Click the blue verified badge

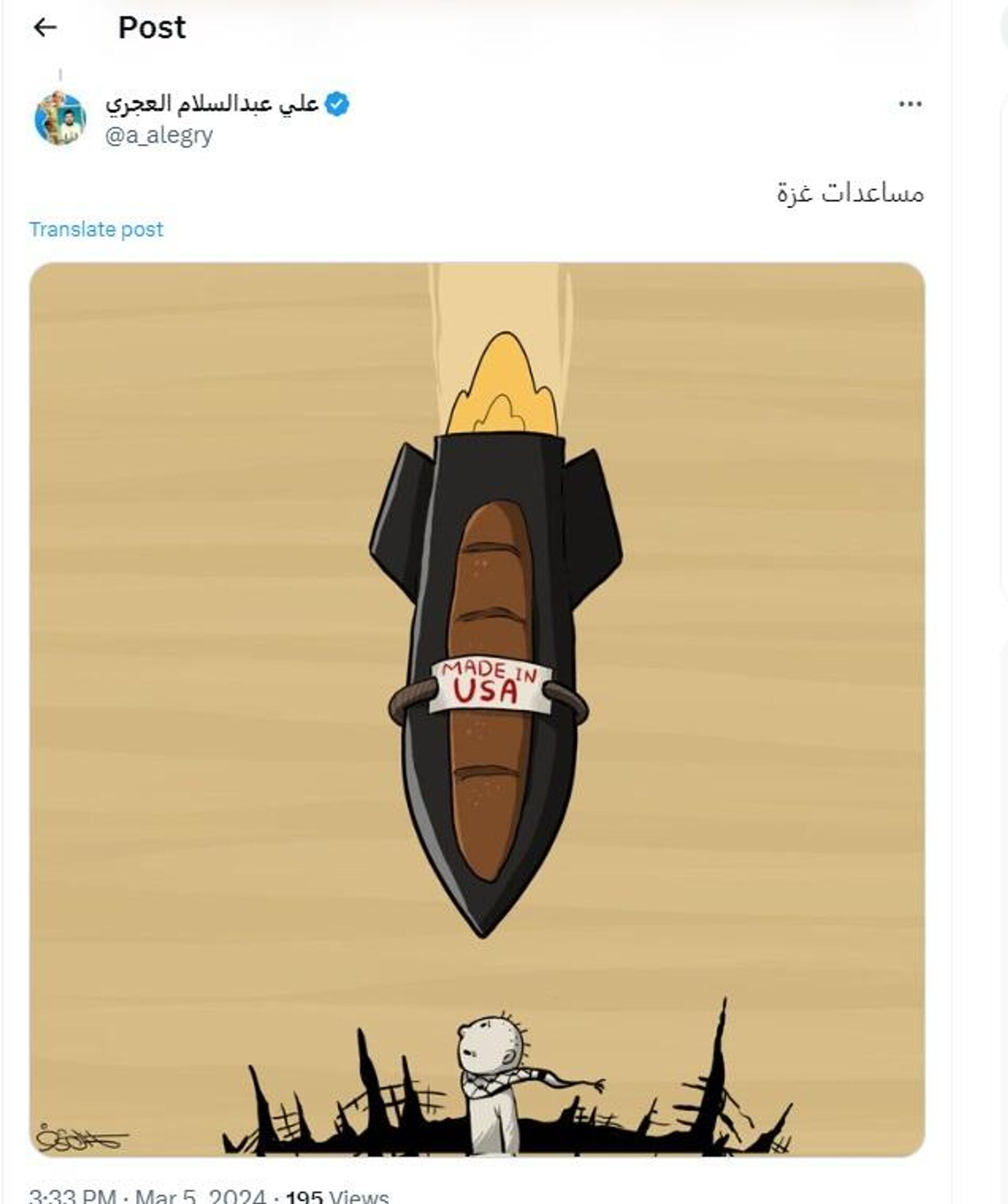pyautogui.click(x=337, y=104)
